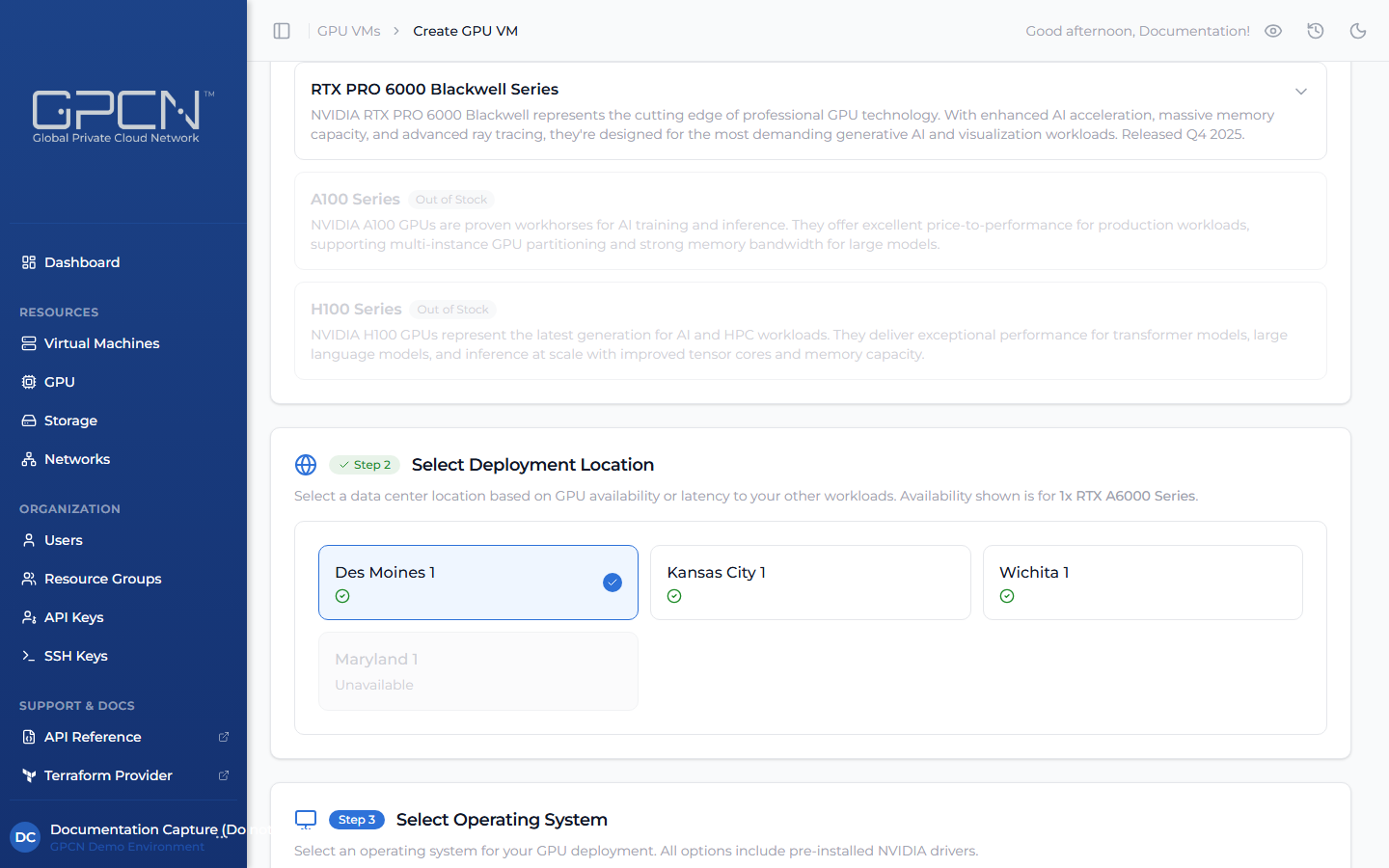Open the GPU VMs breadcrumb link
Screen dimensions: 1389x868
[x=349, y=31]
